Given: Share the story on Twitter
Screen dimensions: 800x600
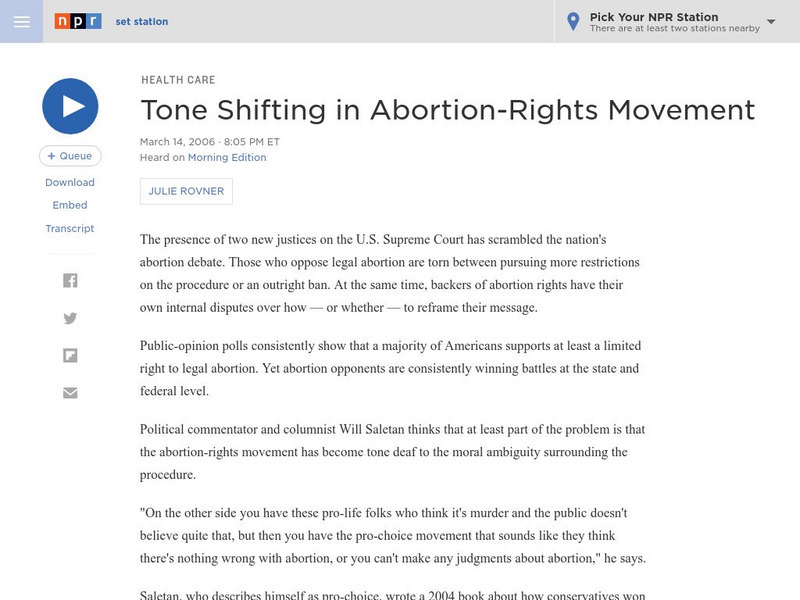Looking at the screenshot, I should click(70, 318).
